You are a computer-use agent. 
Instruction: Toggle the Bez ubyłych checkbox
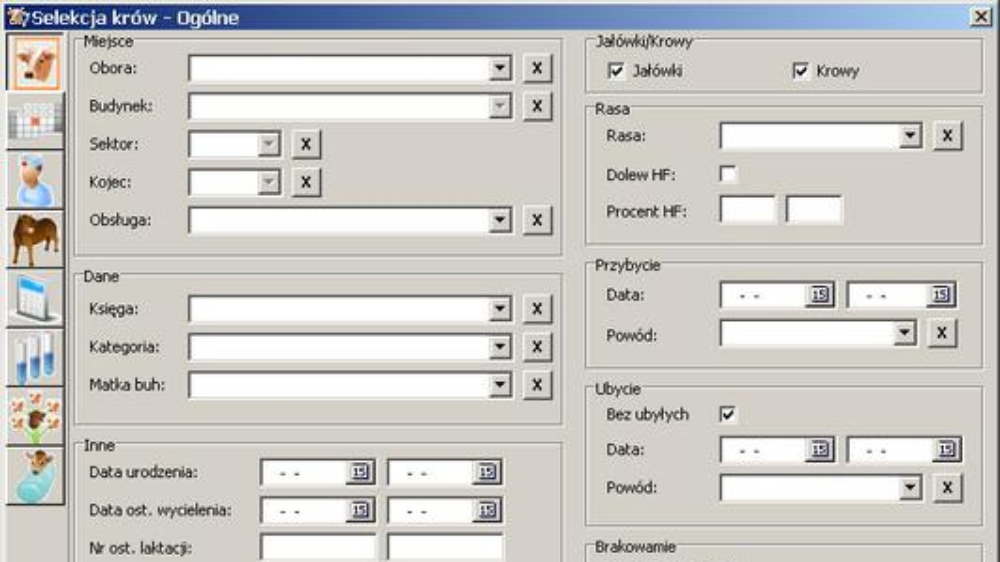pos(729,414)
